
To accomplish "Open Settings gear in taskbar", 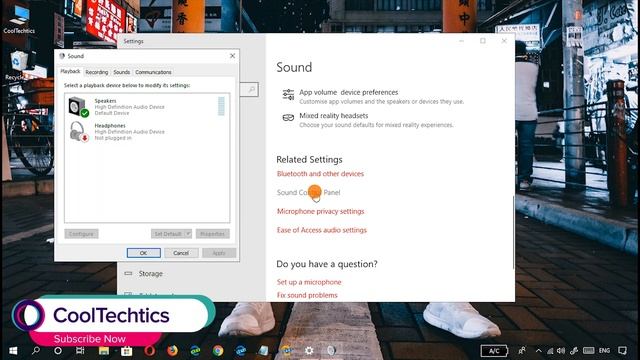I will [x=309, y=351].
